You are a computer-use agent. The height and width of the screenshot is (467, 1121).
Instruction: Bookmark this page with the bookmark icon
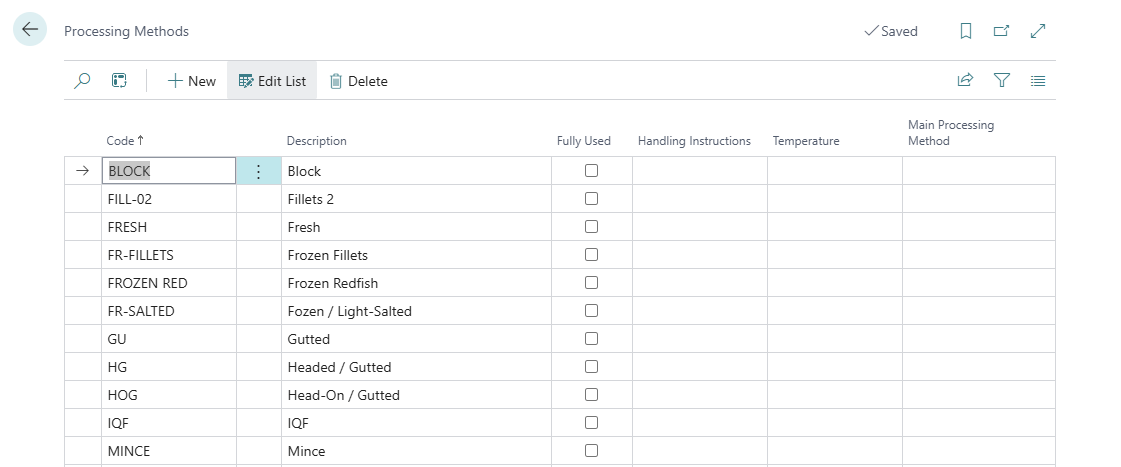click(965, 31)
